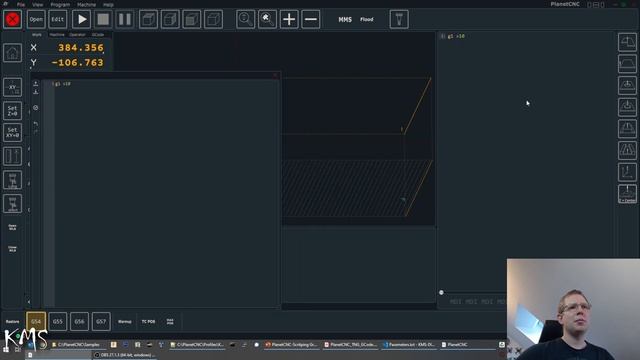640x360 pixels.
Task: Click the Restore button in bottom bar
Action: [12, 322]
